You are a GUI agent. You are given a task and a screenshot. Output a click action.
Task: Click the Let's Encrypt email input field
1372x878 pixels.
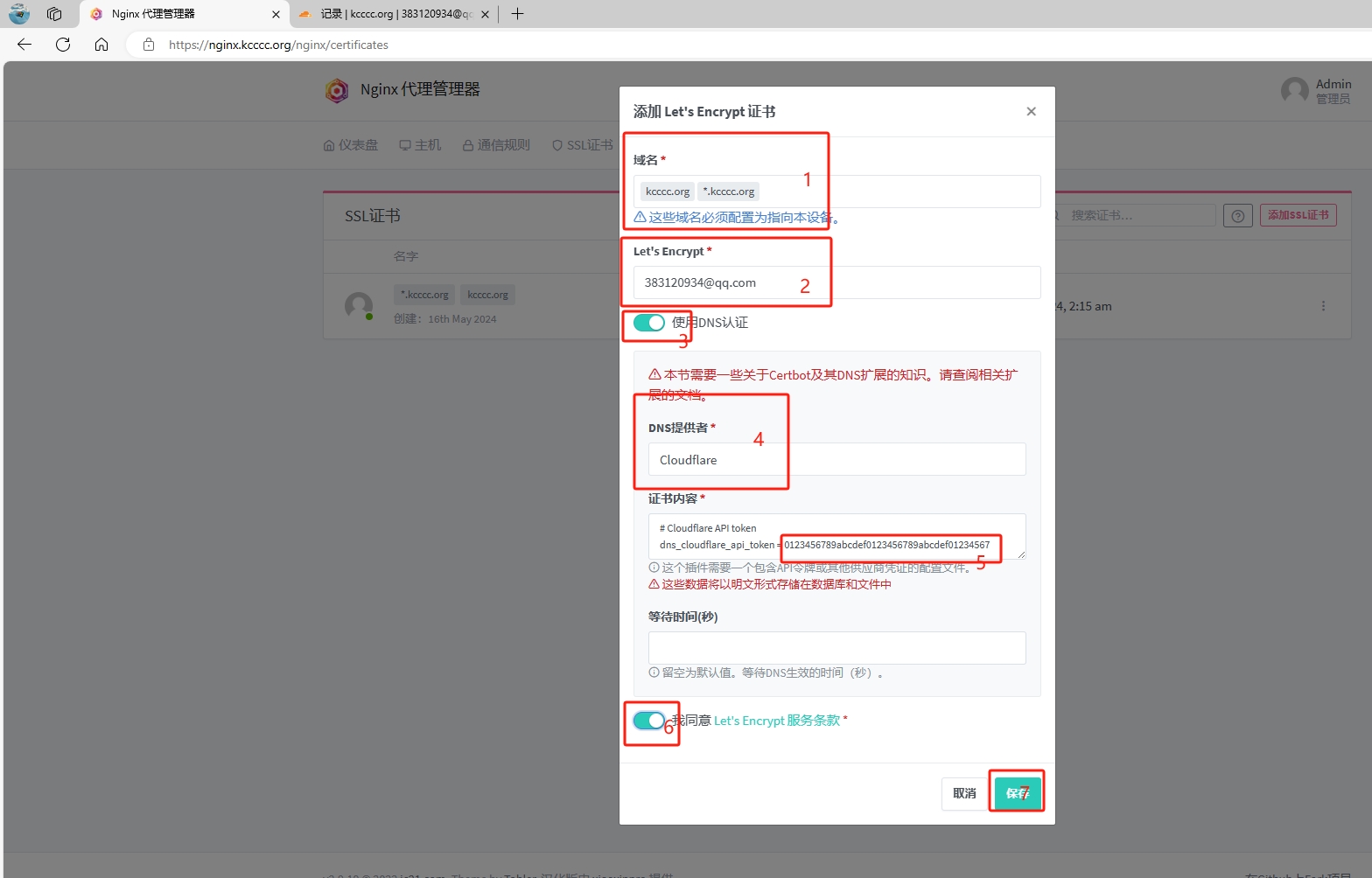pos(836,282)
